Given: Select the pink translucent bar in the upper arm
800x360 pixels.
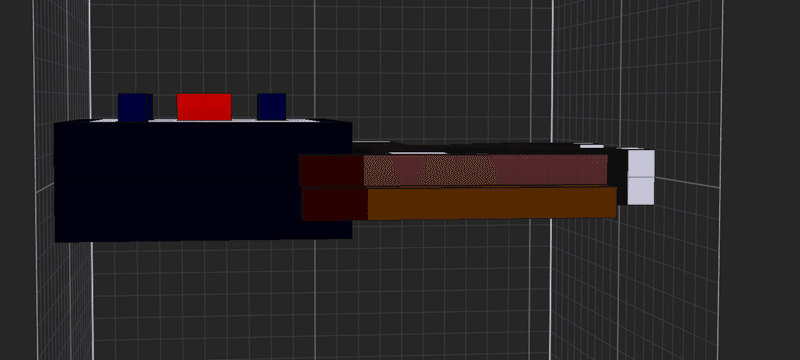Looking at the screenshot, I should click(485, 170).
